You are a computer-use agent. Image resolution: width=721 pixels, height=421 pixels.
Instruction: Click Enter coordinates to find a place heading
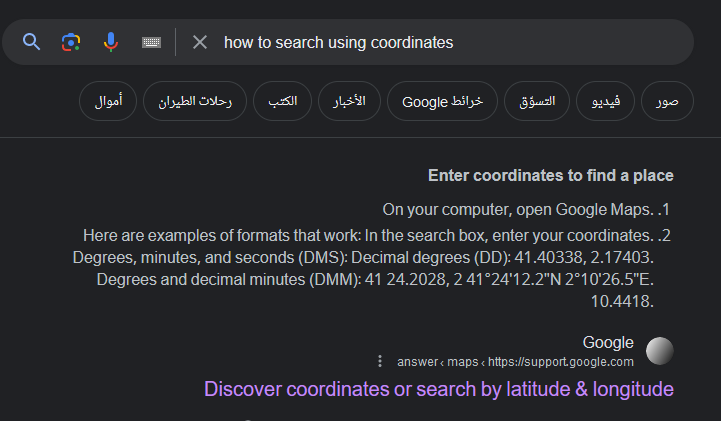(x=550, y=176)
